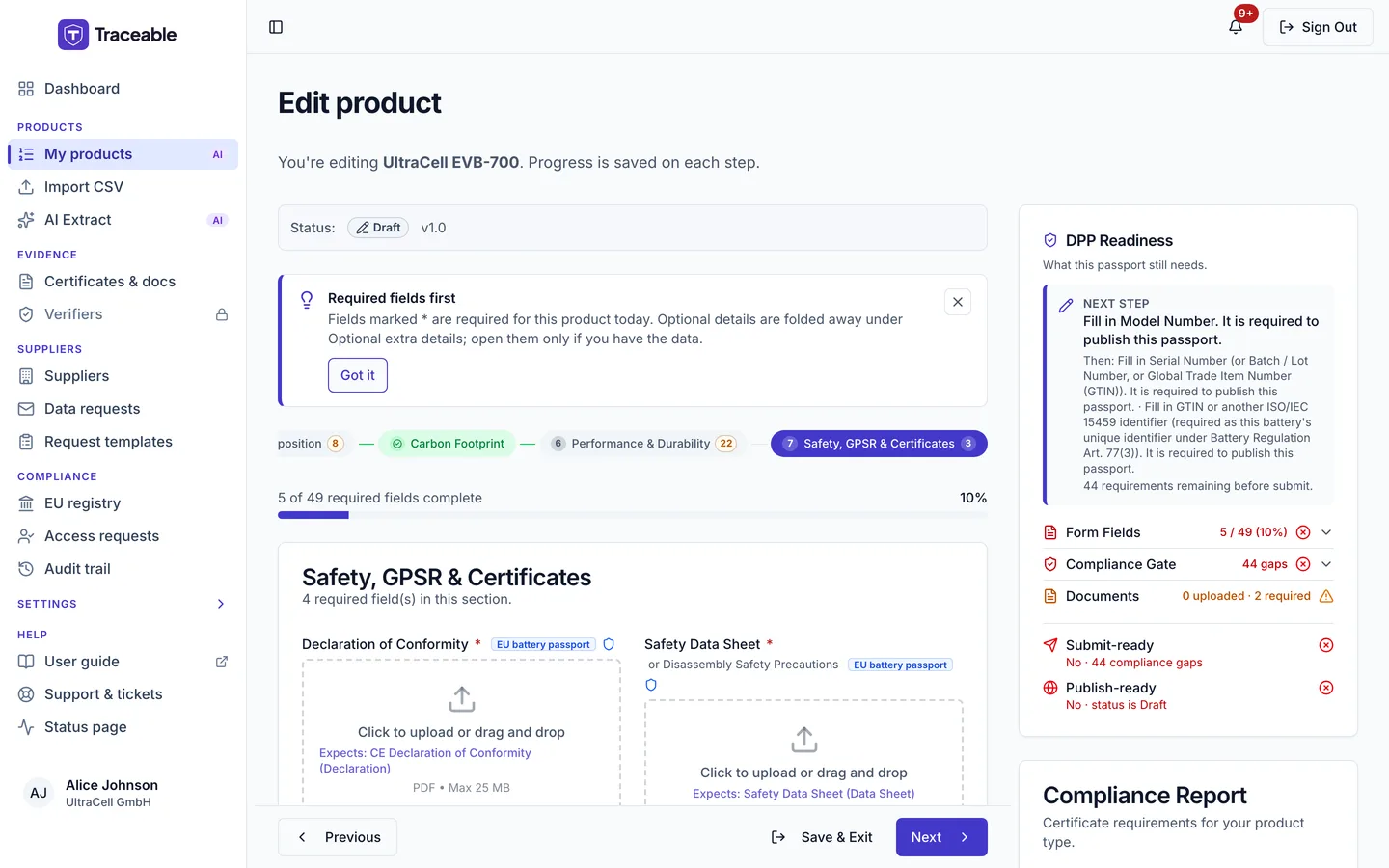This screenshot has width=1389, height=868.
Task: Open Certificates & docs
Action: [x=123, y=282]
